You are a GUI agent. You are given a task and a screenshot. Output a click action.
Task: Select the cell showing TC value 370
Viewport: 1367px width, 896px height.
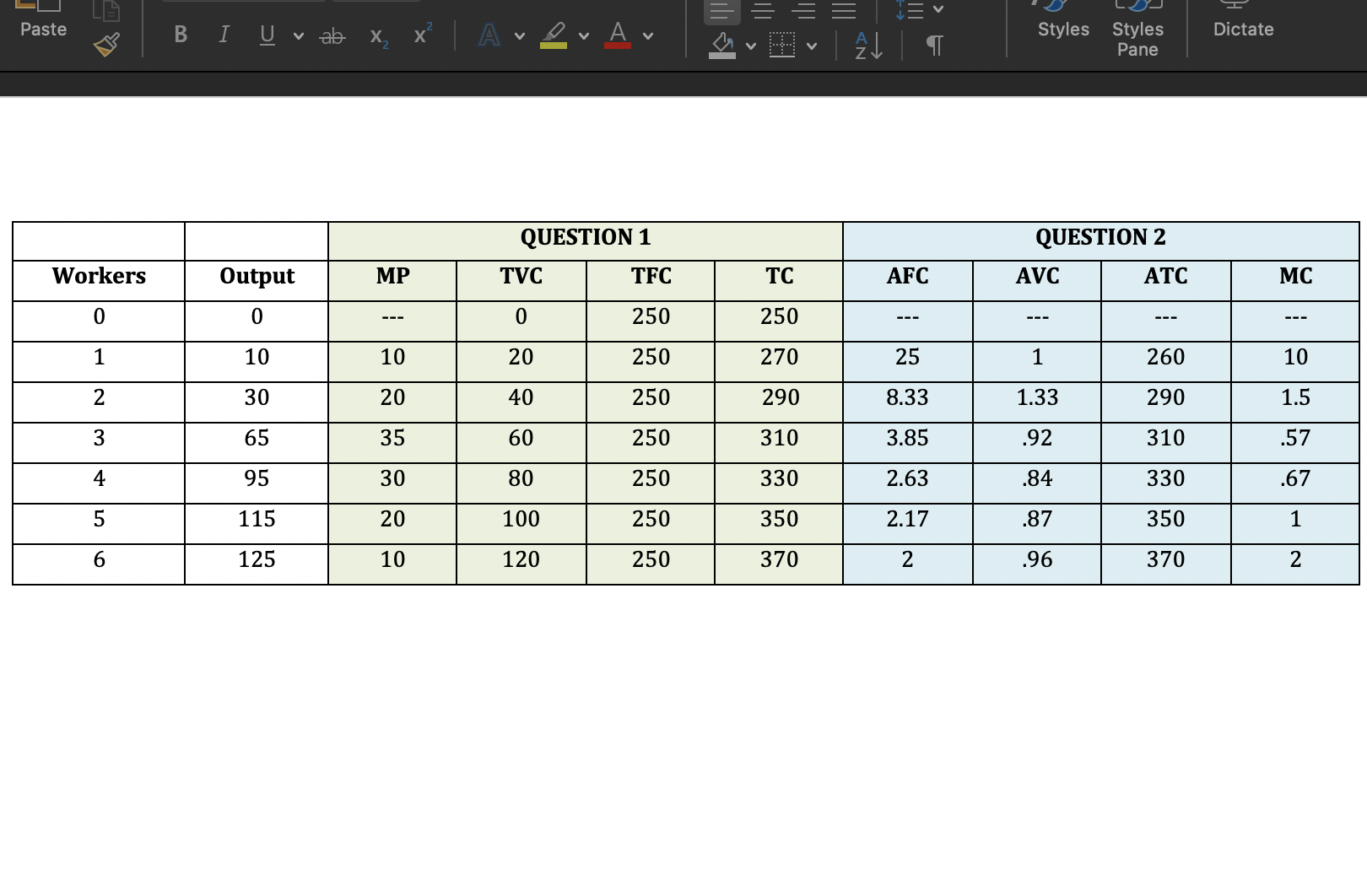778,559
